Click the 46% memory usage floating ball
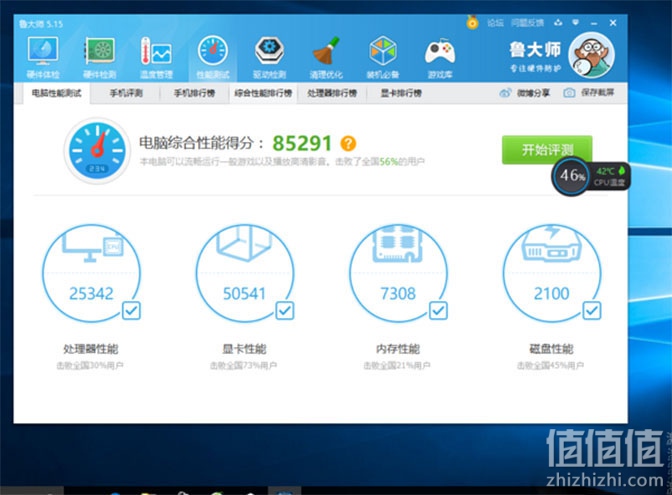 tap(572, 175)
